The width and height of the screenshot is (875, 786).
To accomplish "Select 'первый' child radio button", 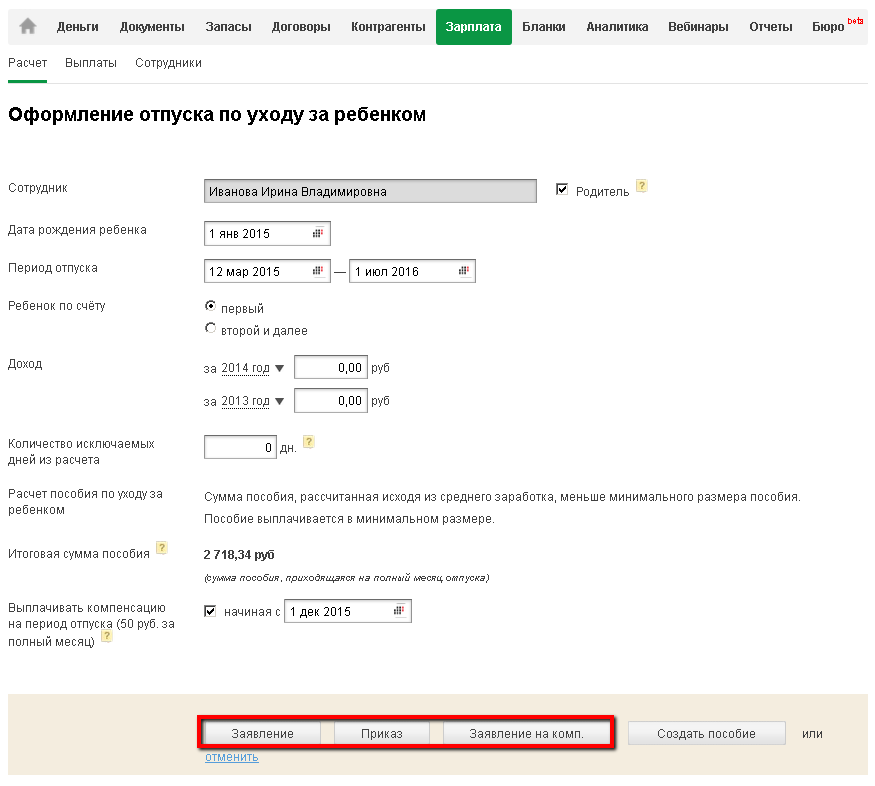I will [x=210, y=306].
